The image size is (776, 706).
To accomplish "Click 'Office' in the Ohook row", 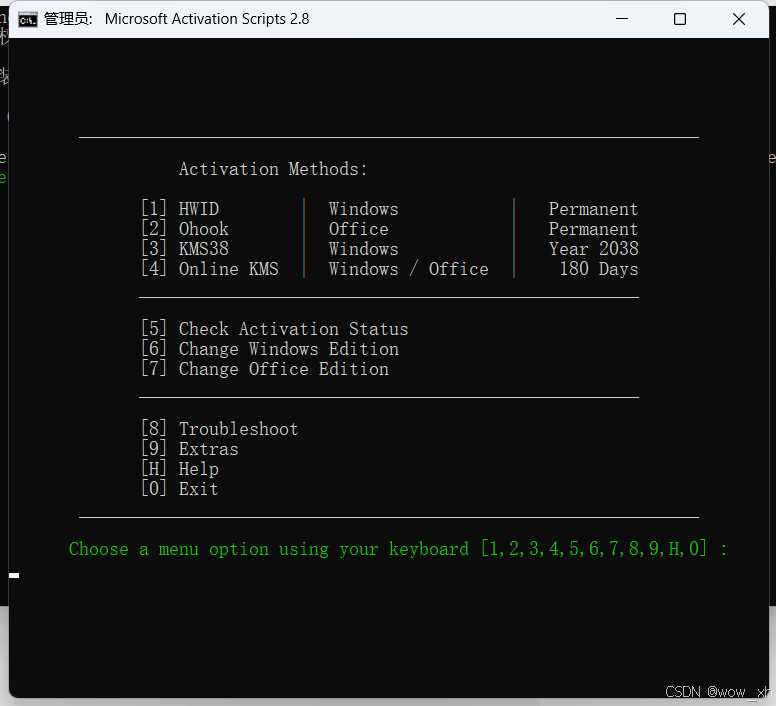I will [x=358, y=229].
